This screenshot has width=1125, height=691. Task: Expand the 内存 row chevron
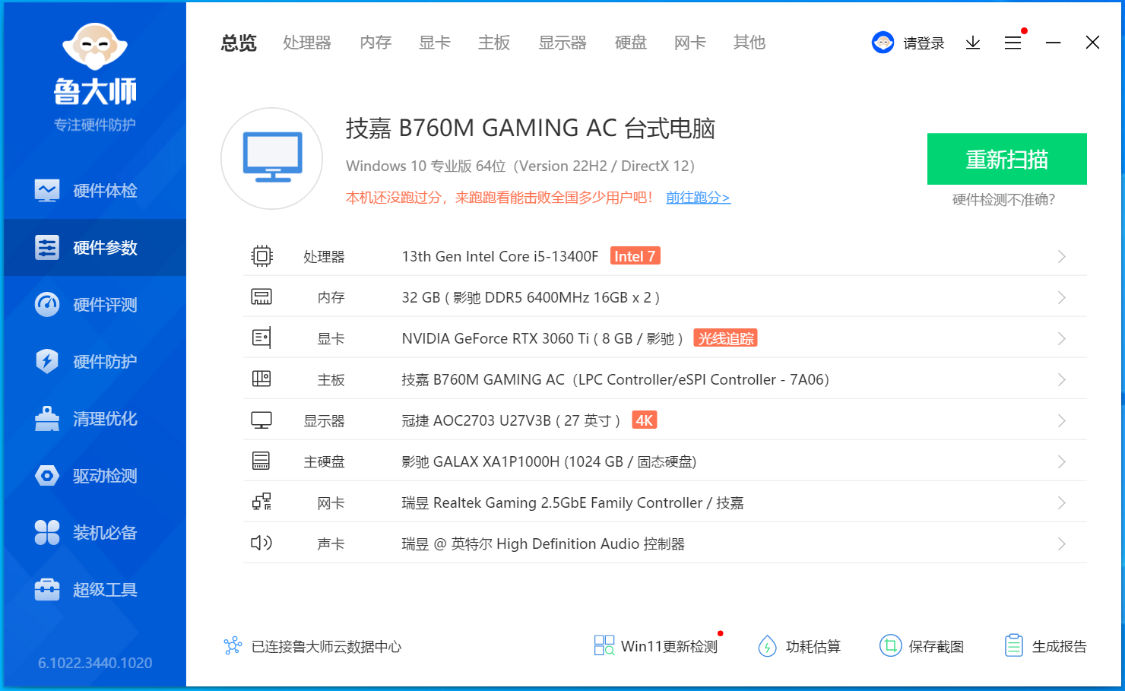[1062, 298]
